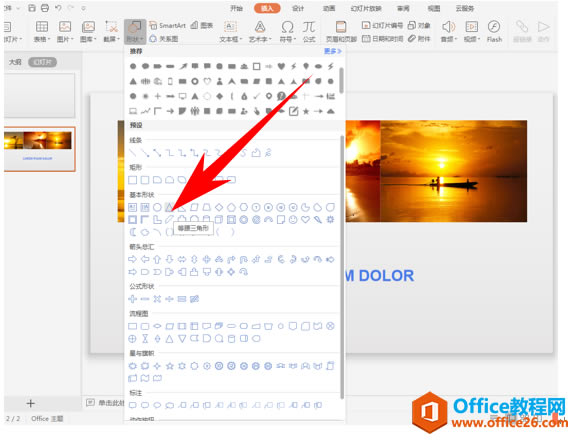Switch to the 开始 home tab
This screenshot has width=575, height=440.
tap(237, 8)
